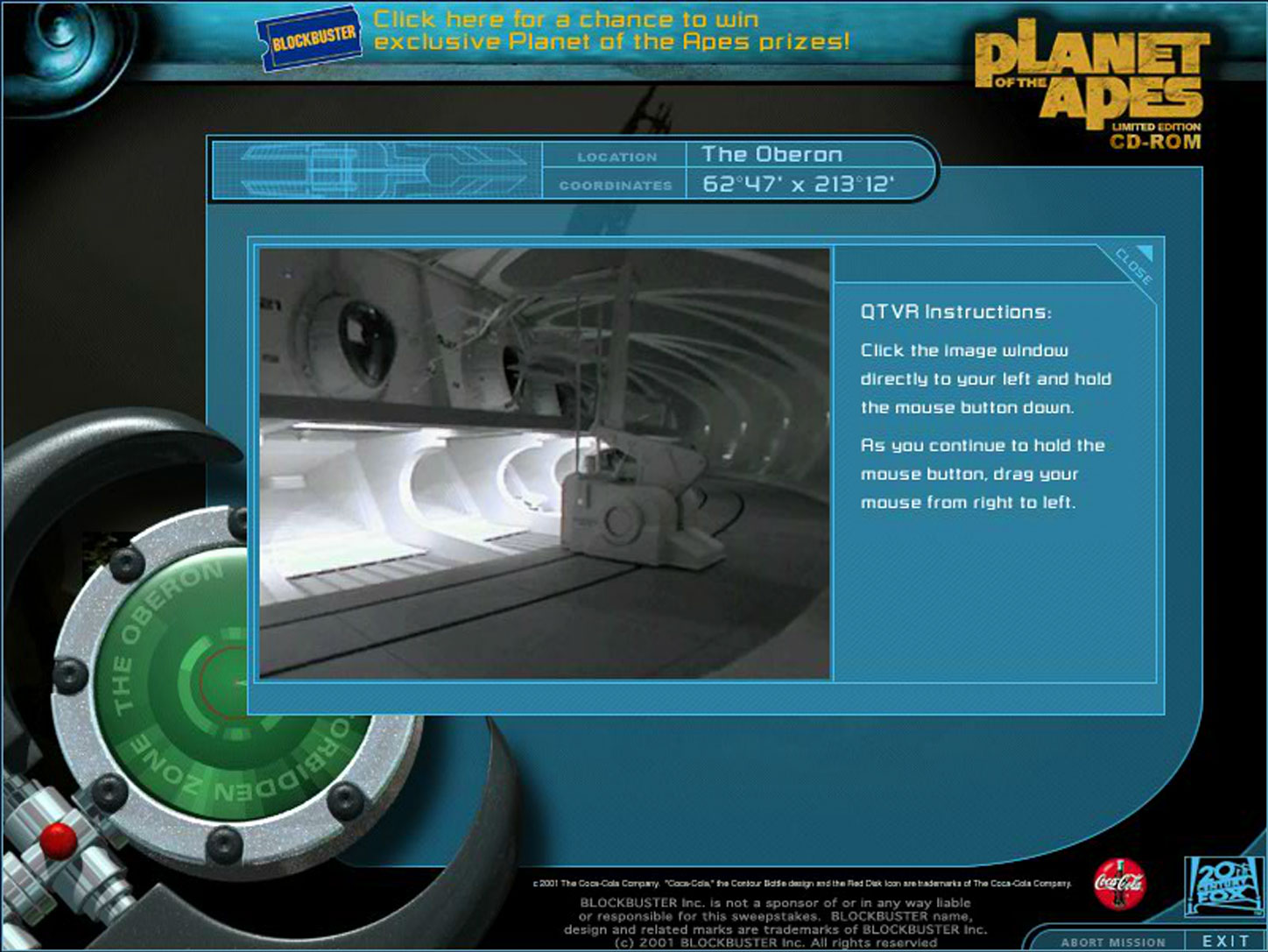Click the location name "The Oberon"
This screenshot has width=1268, height=952.
click(771, 154)
